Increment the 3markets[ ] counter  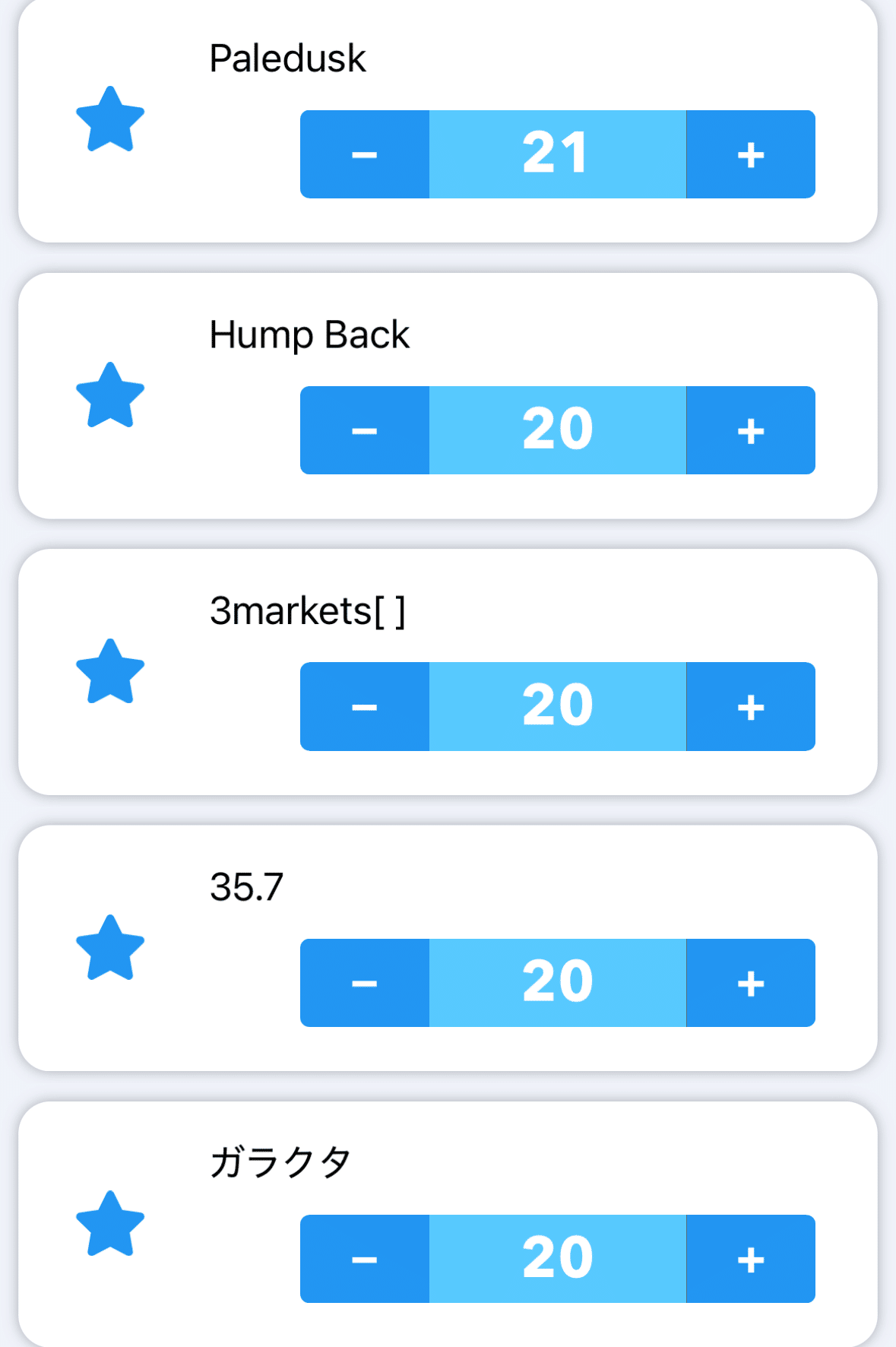coord(750,707)
